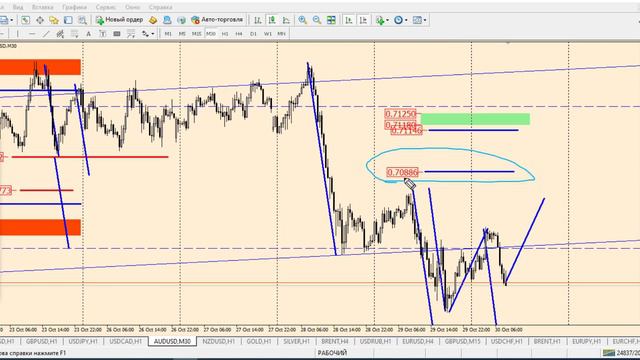The width and height of the screenshot is (640, 360).
Task: Zoom in the chart with magnifier plus
Action: click(302, 20)
